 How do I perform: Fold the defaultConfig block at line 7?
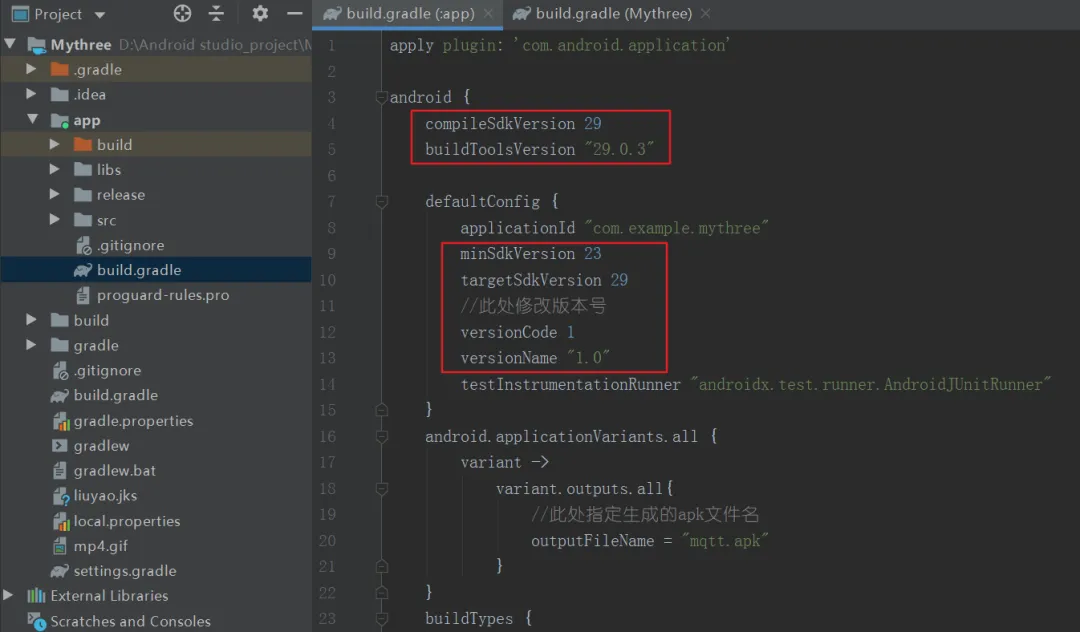click(x=382, y=201)
